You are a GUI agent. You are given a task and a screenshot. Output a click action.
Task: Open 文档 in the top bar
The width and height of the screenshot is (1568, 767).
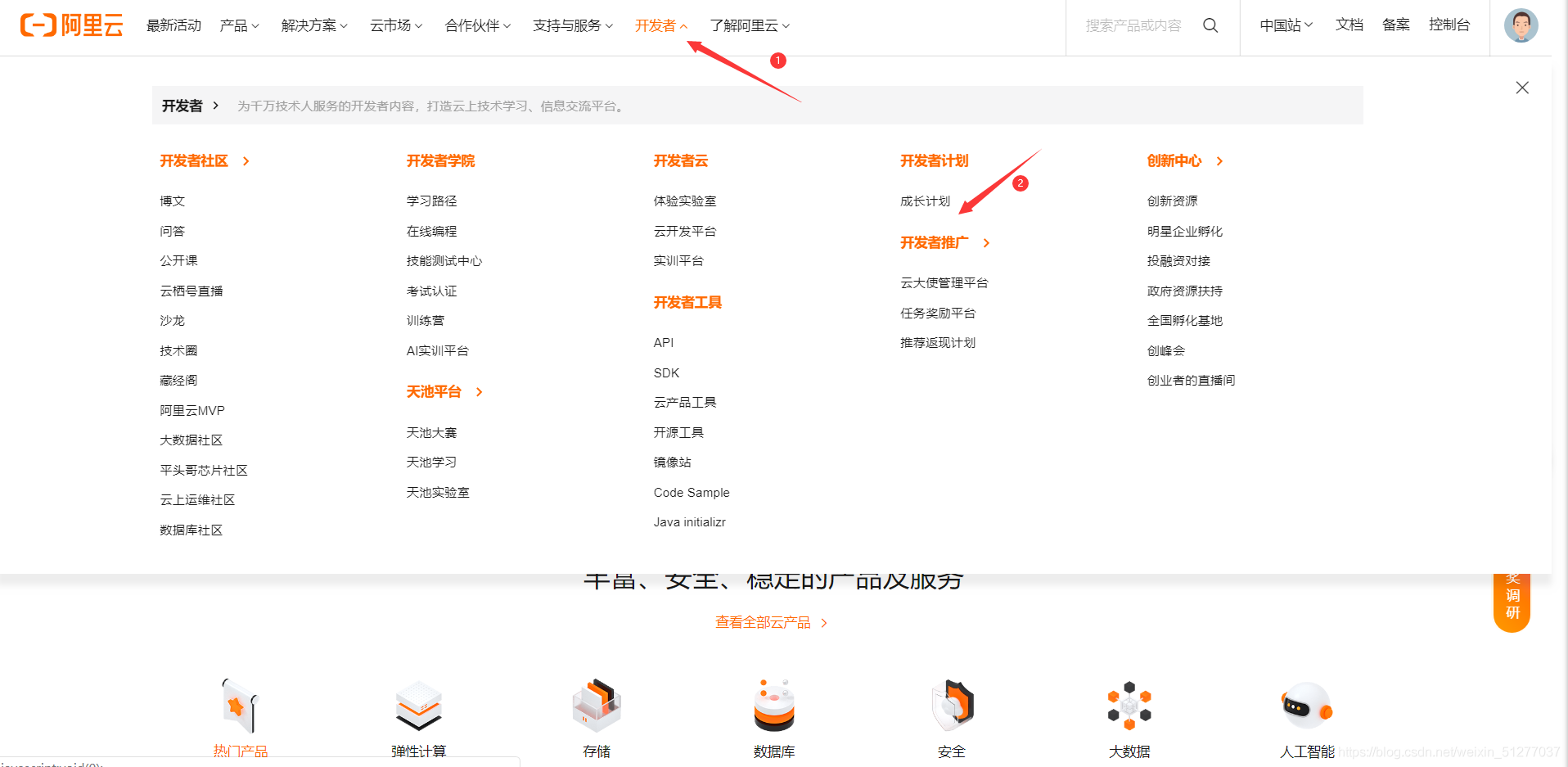pos(1349,25)
